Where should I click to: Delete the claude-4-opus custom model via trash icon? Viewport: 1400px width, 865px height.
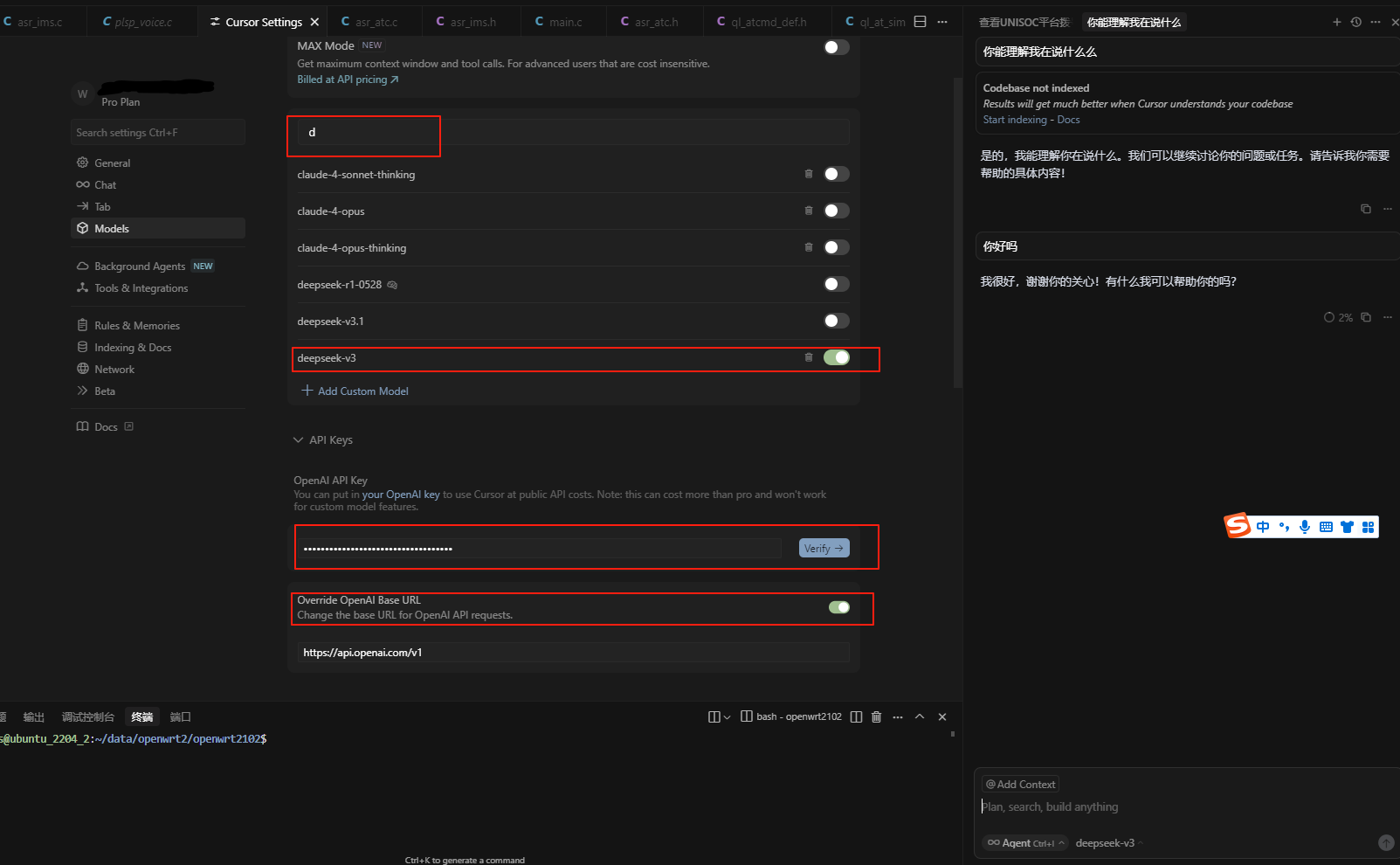(809, 211)
